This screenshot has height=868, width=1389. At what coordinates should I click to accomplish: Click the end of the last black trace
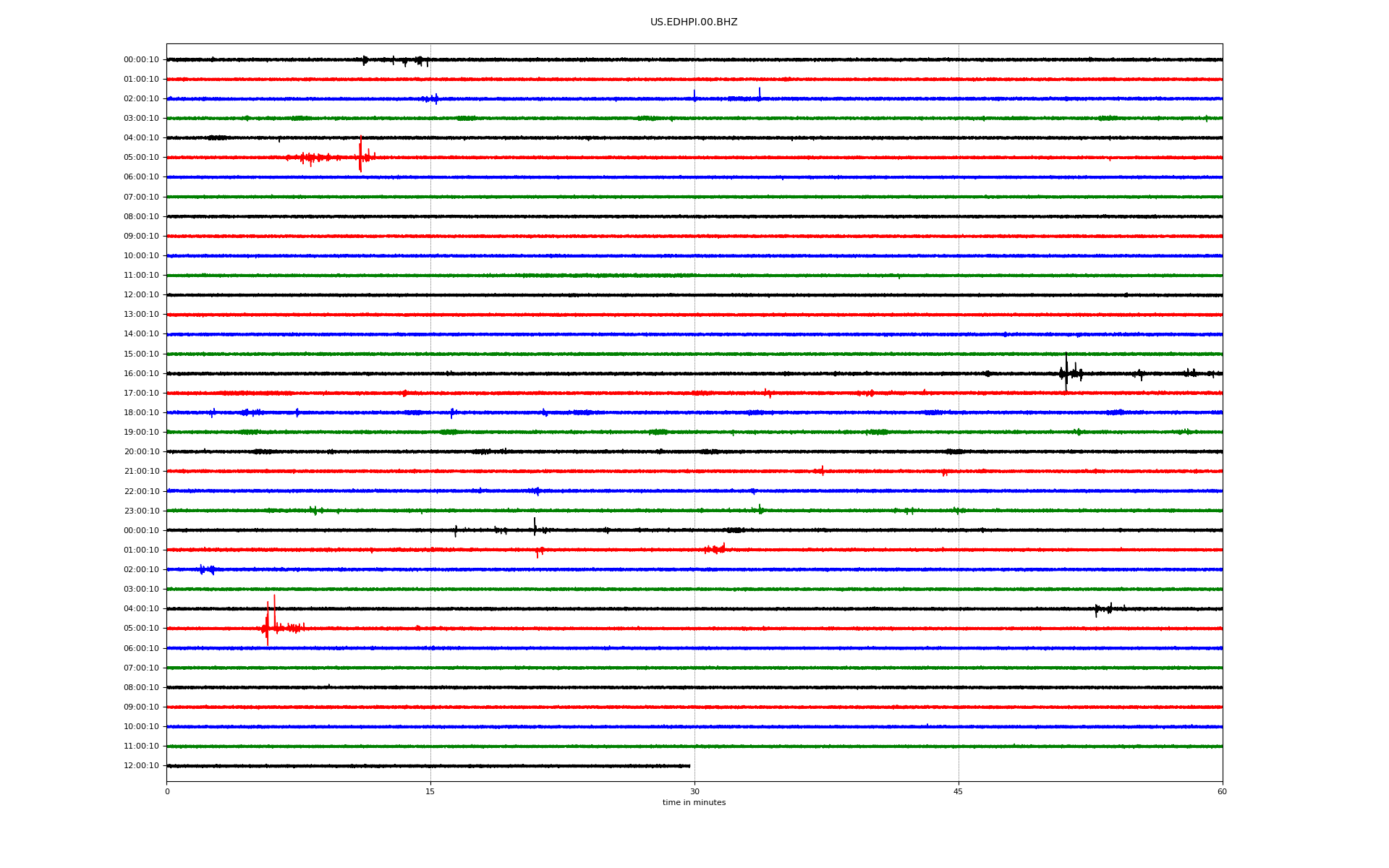click(x=689, y=766)
